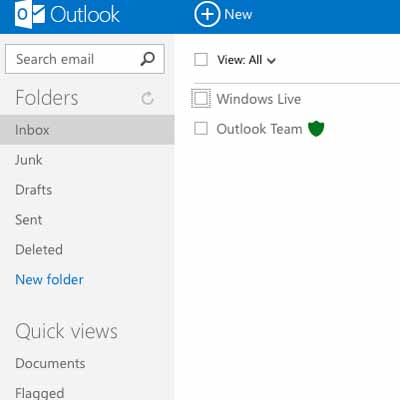Check the Outlook Team message checkbox

click(x=201, y=128)
